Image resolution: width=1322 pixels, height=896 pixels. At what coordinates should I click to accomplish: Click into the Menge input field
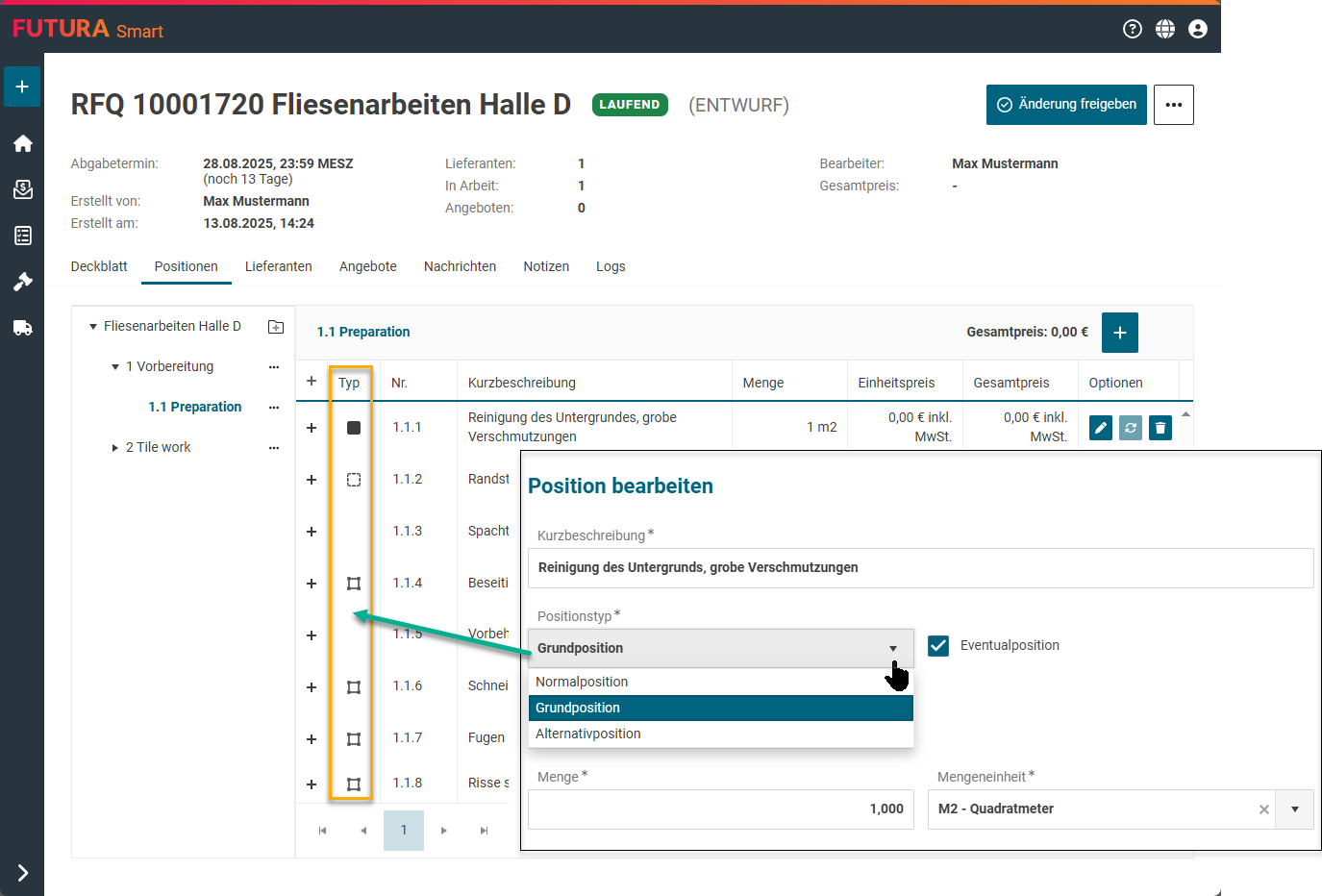(720, 809)
